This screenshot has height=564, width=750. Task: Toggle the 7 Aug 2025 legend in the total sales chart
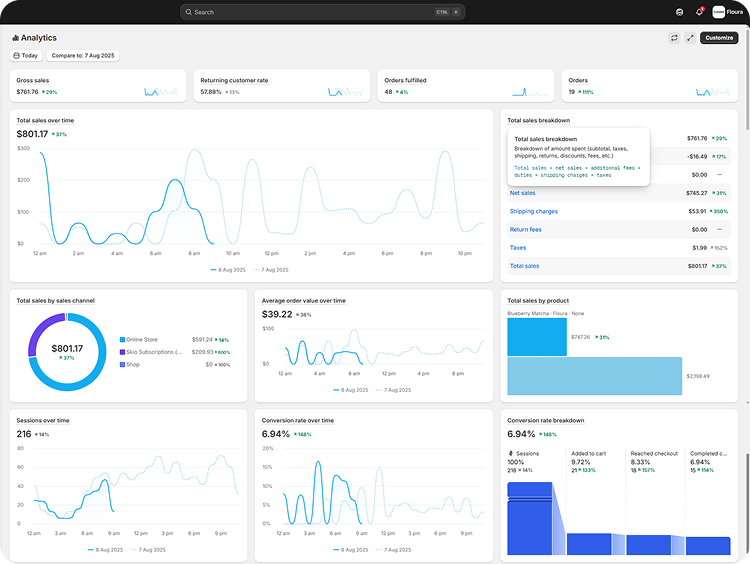[x=271, y=270]
